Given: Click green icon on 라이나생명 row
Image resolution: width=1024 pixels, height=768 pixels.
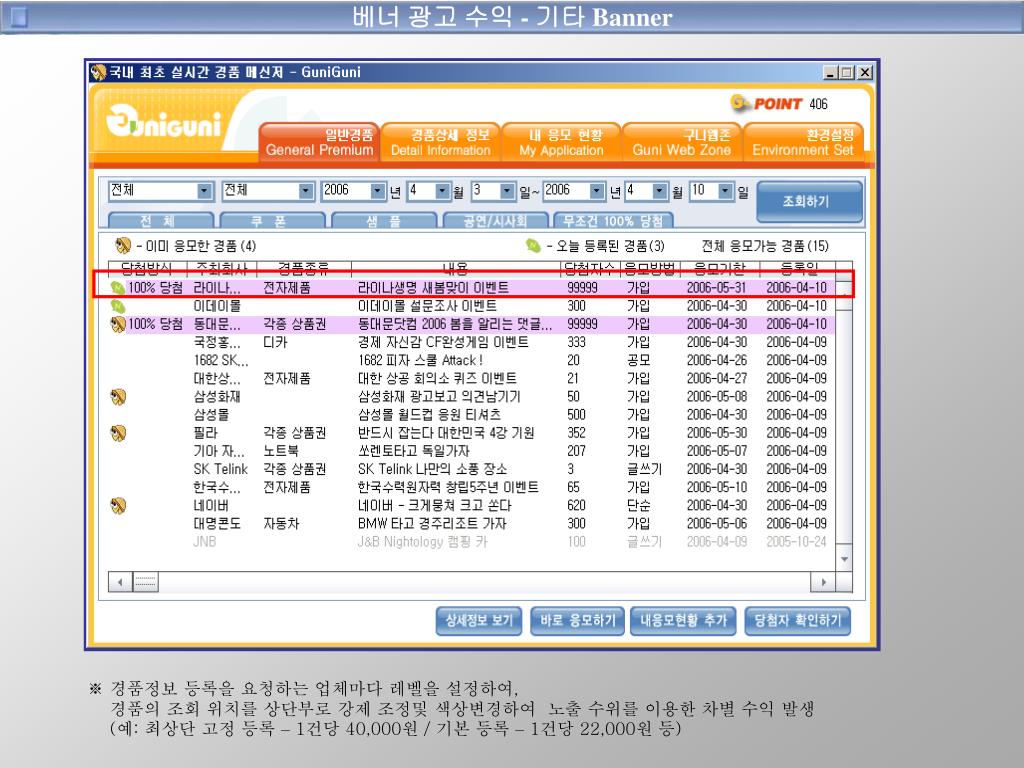Looking at the screenshot, I should coord(118,287).
